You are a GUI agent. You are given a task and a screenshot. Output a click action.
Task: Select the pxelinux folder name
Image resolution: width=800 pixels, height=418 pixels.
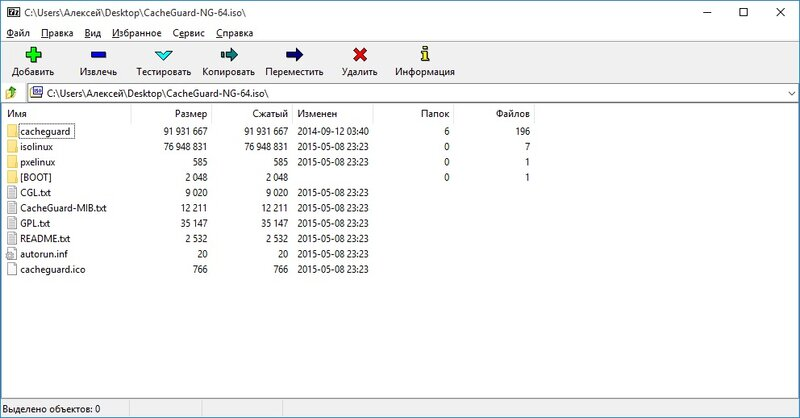click(x=38, y=162)
